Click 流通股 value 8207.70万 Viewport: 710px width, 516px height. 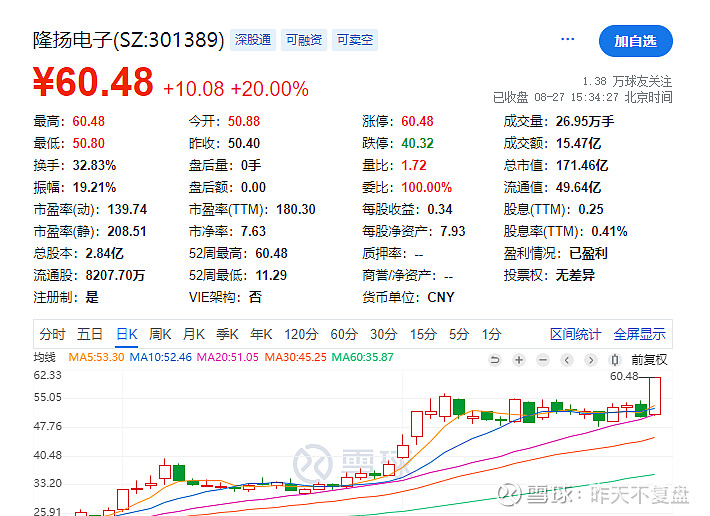(115, 275)
